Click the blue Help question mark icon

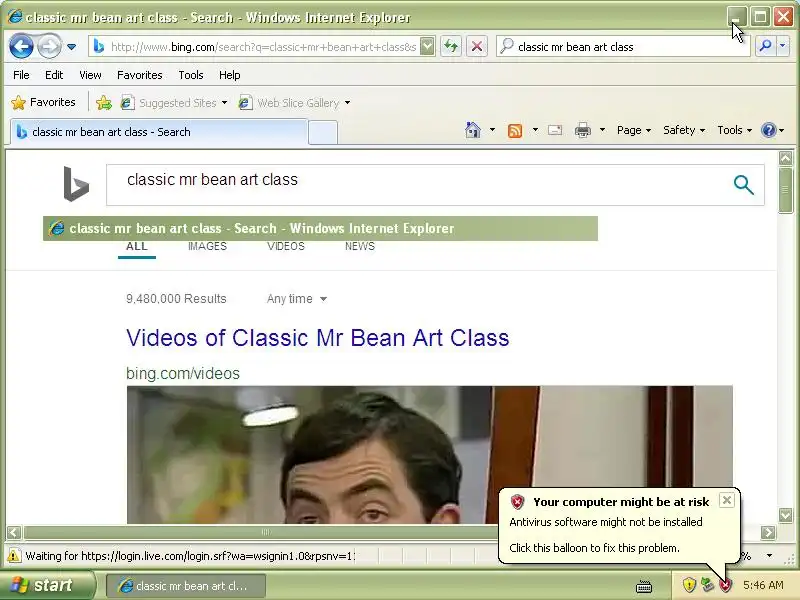pyautogui.click(x=768, y=130)
